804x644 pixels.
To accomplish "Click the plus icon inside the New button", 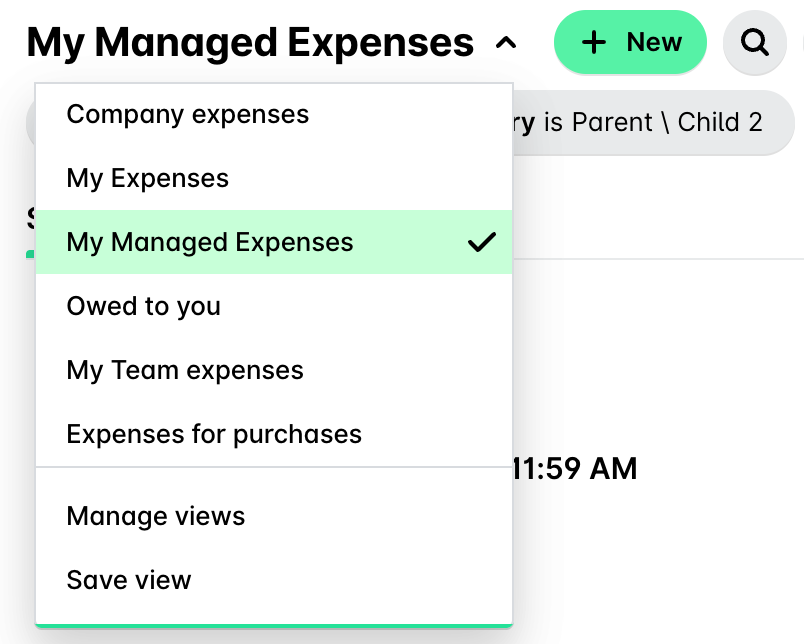I will click(x=595, y=42).
